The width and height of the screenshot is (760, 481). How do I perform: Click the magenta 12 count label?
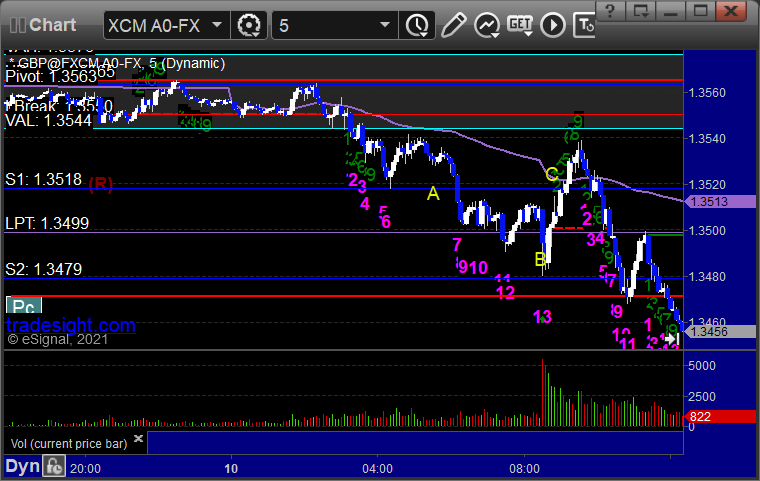coord(506,292)
